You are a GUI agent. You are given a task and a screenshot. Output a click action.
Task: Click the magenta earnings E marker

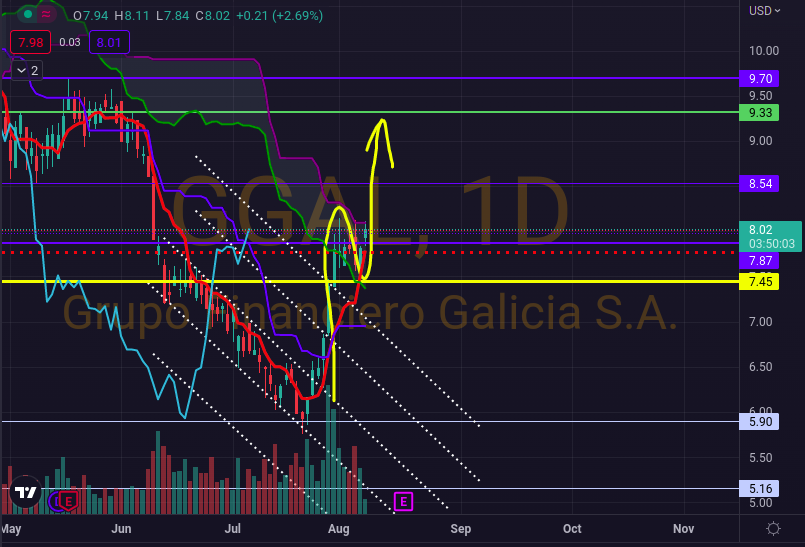(404, 500)
